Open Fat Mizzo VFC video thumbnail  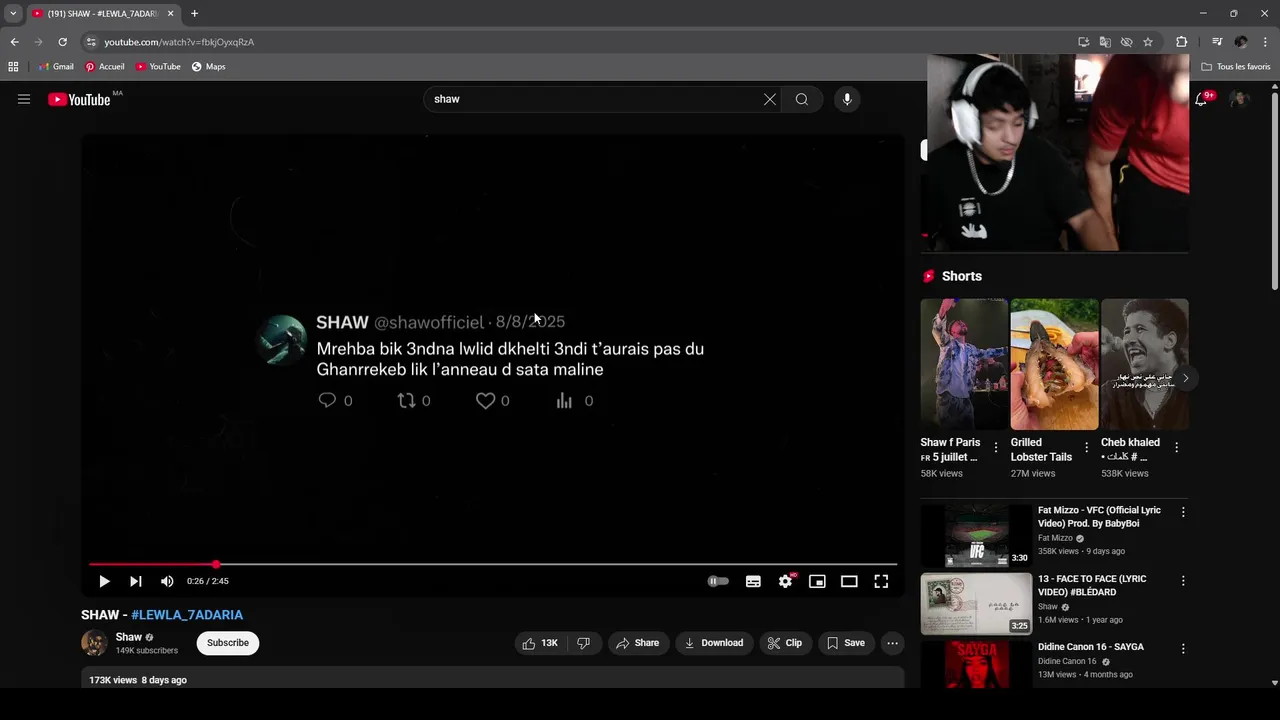point(976,535)
